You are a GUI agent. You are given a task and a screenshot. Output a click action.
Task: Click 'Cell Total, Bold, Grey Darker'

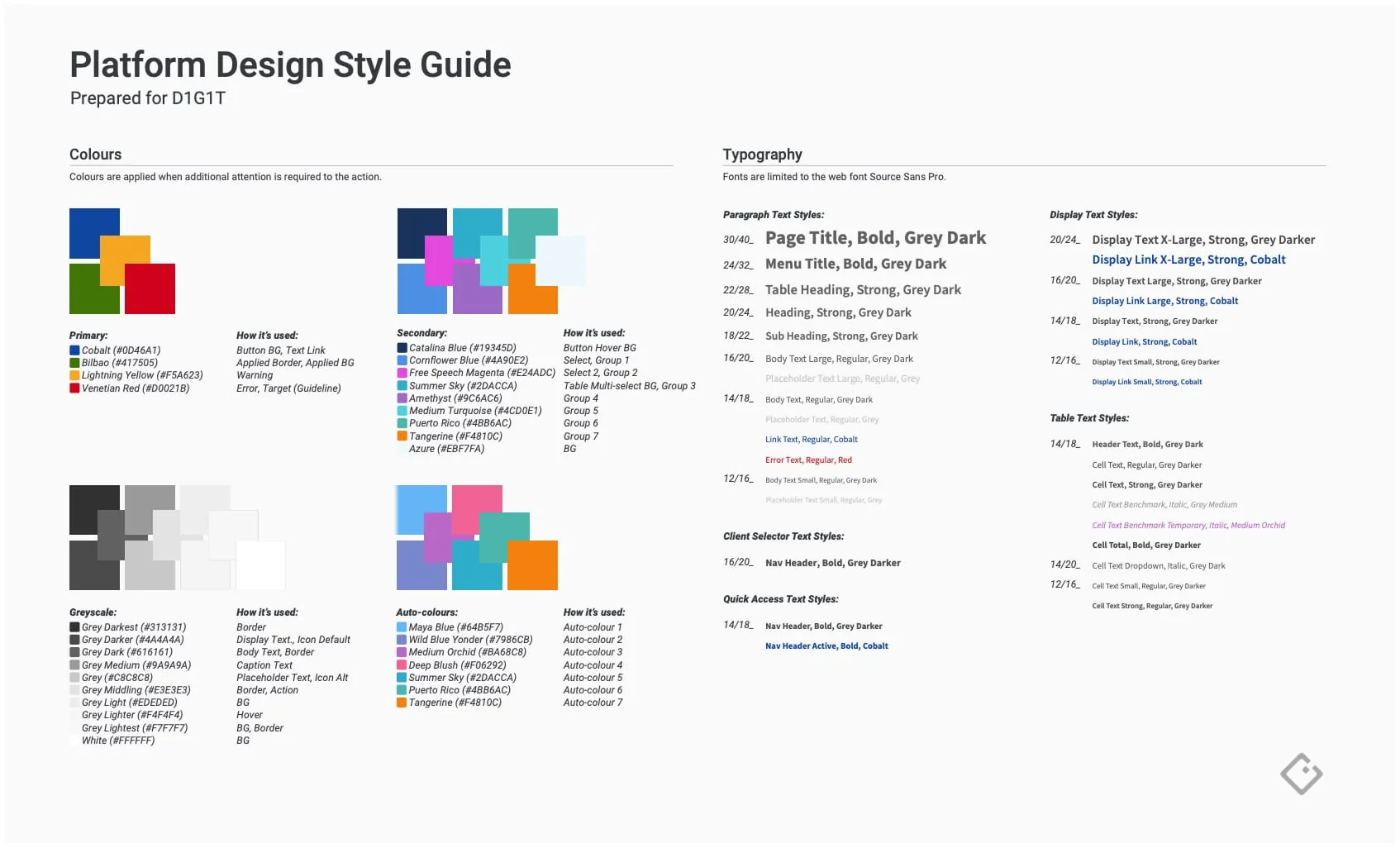1146,545
